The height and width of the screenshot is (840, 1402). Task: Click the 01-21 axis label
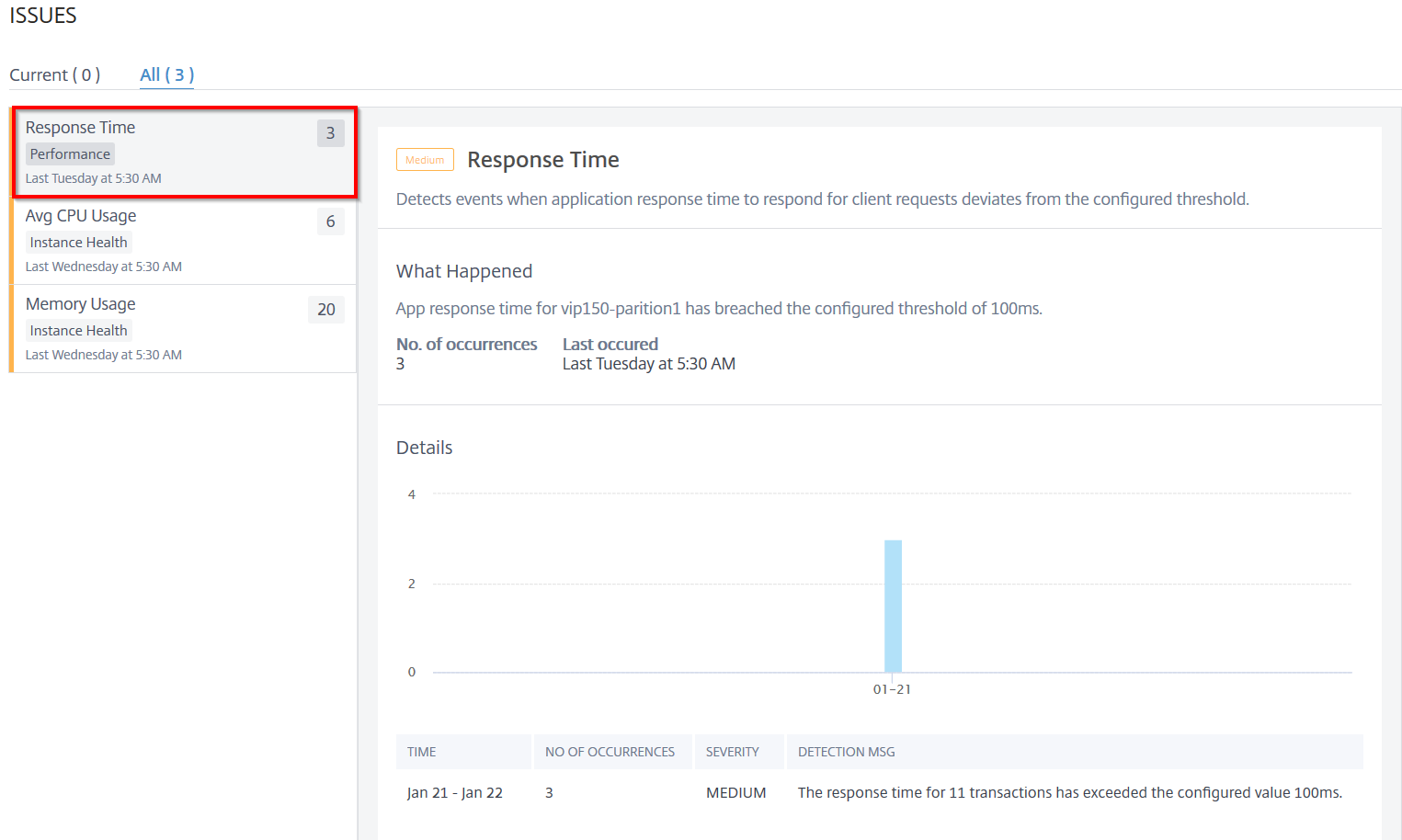pos(892,689)
